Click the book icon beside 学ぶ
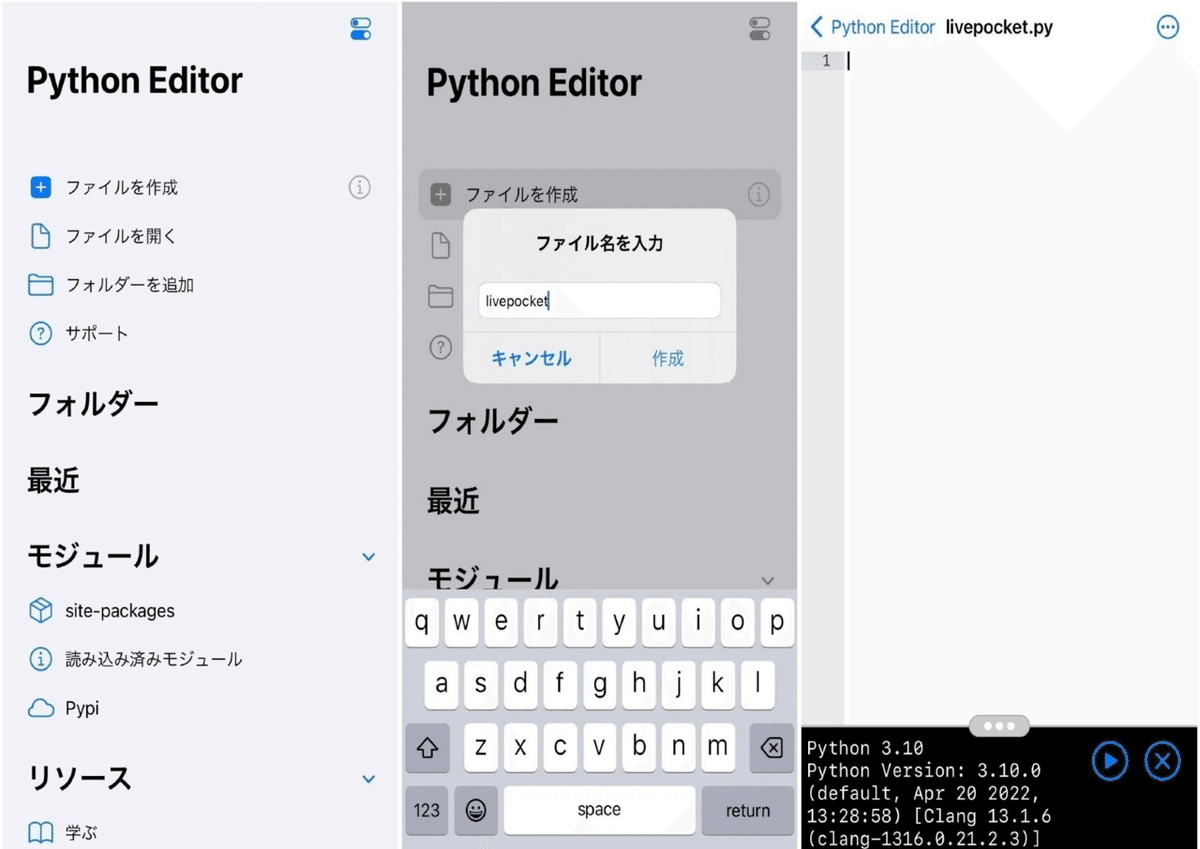 tap(41, 832)
